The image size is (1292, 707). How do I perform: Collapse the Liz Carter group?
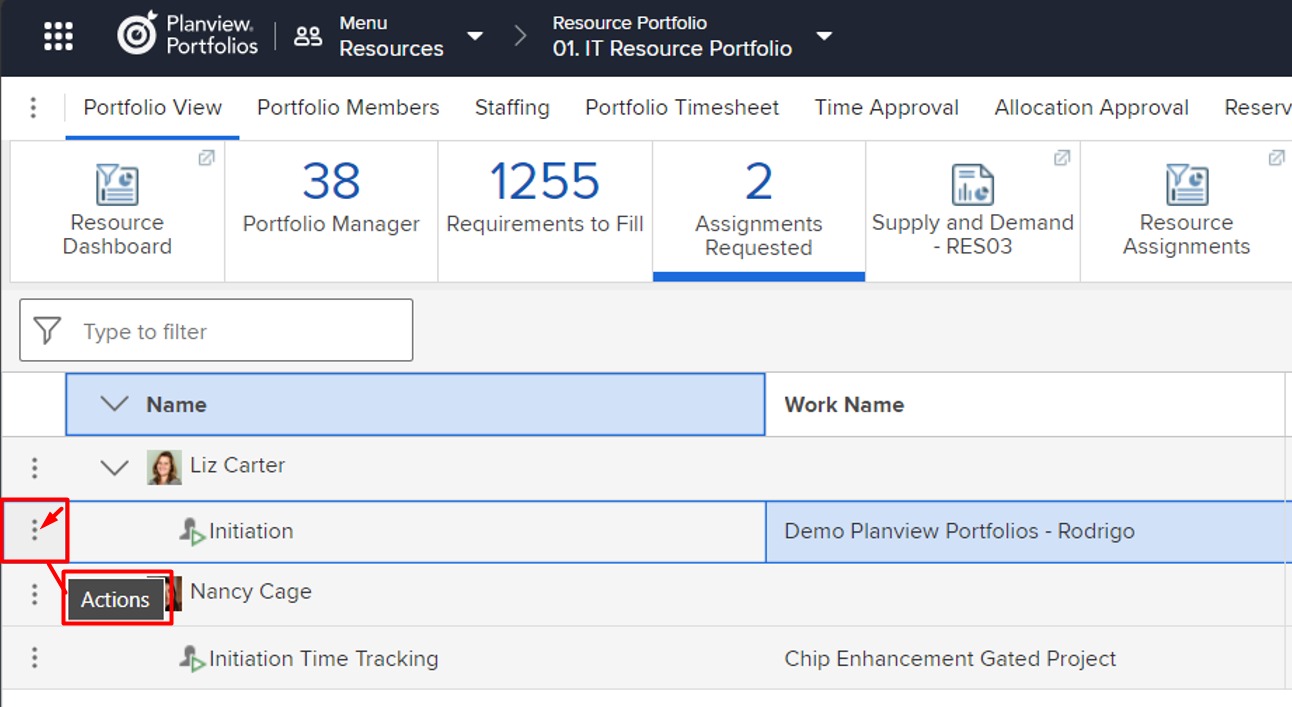115,467
